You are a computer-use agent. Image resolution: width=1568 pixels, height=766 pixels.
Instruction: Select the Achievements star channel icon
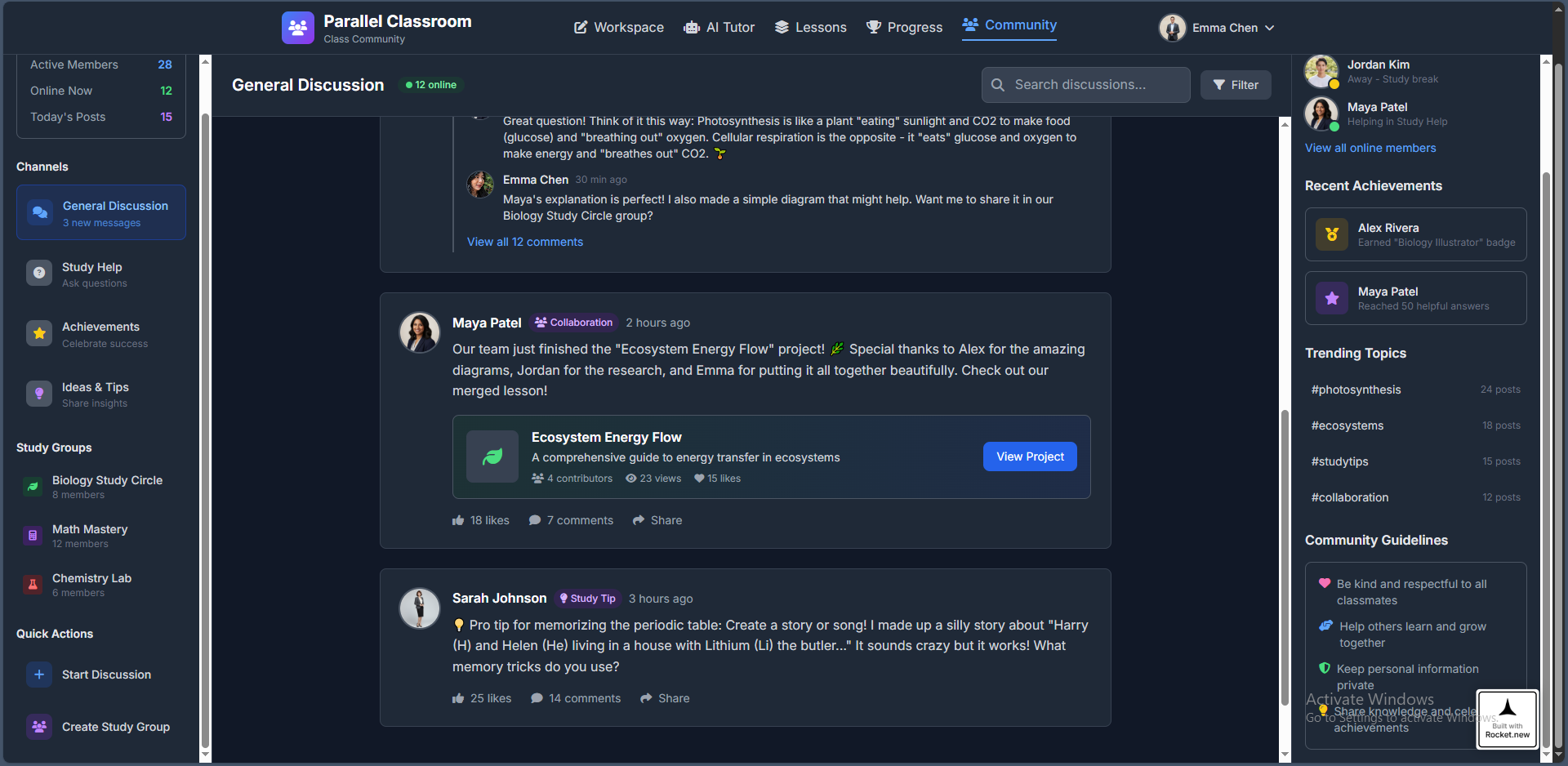pyautogui.click(x=39, y=334)
